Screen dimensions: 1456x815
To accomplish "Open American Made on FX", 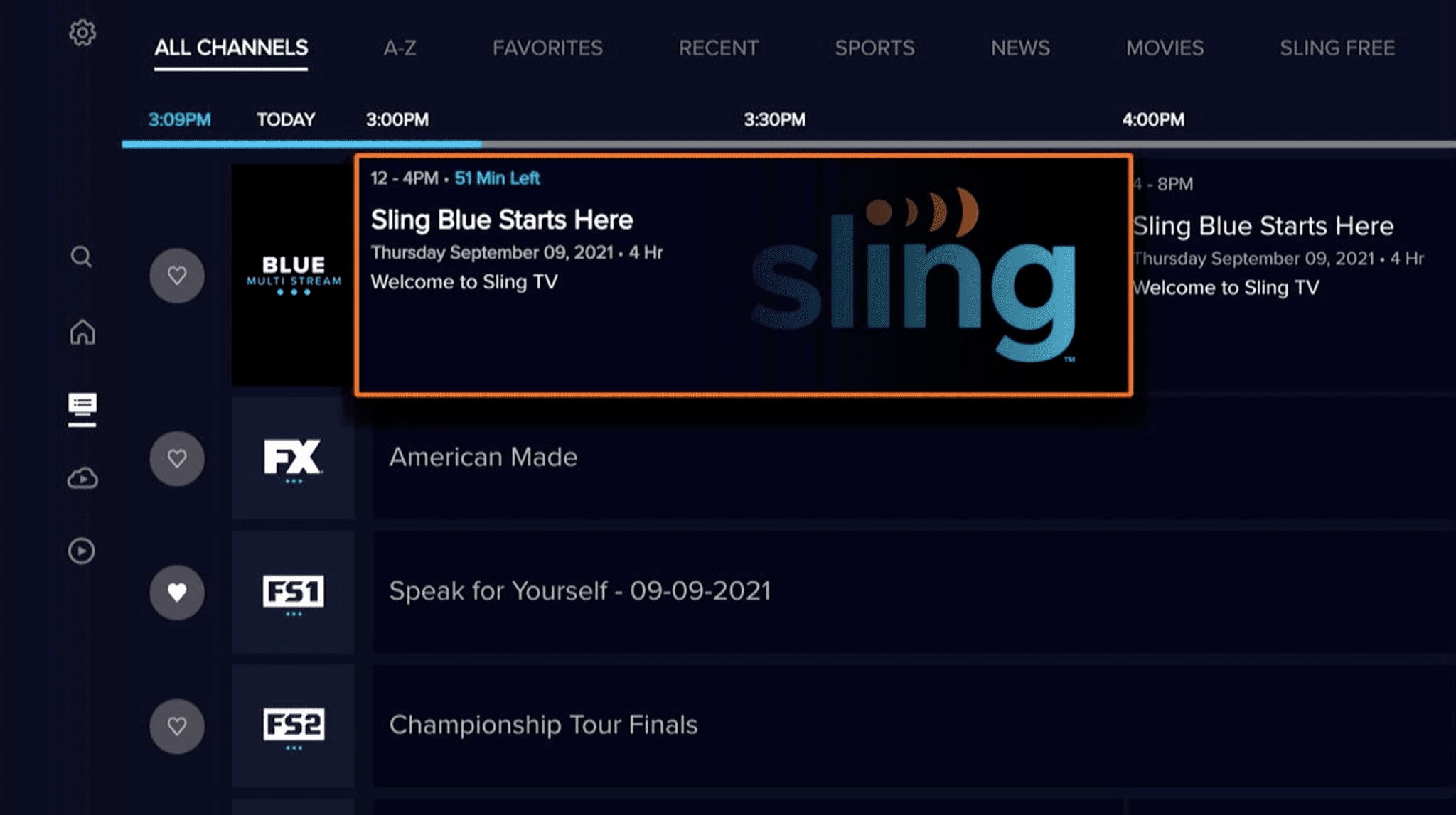I will (483, 458).
